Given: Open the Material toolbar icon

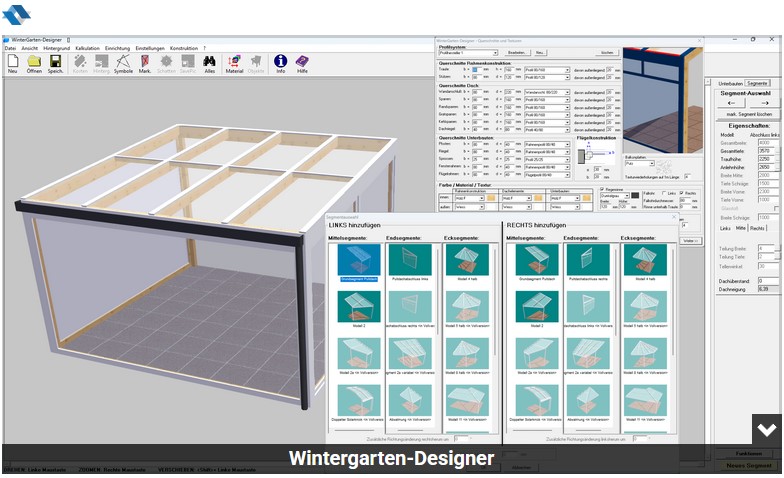Looking at the screenshot, I should click(x=234, y=64).
